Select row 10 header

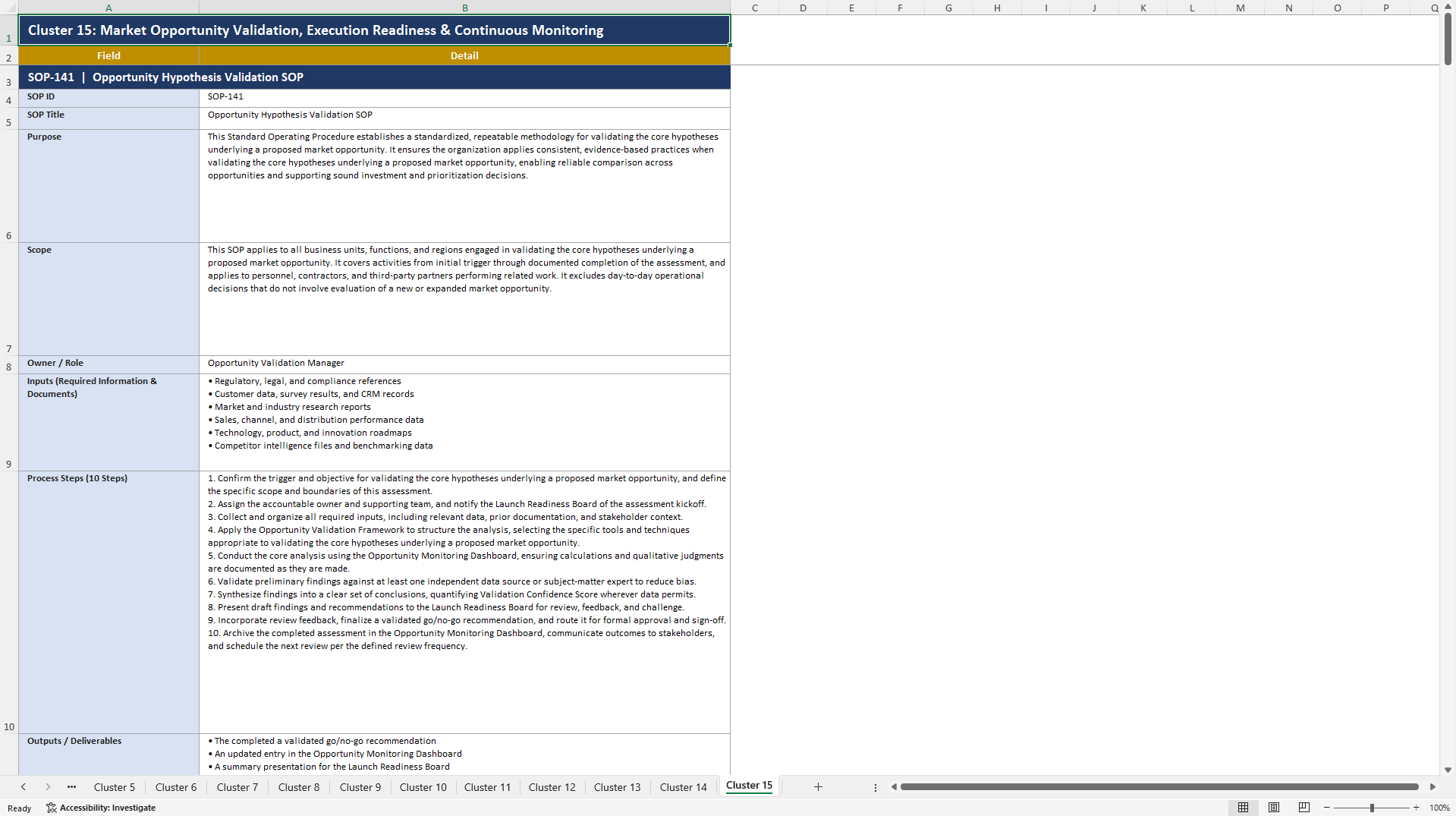(x=9, y=602)
